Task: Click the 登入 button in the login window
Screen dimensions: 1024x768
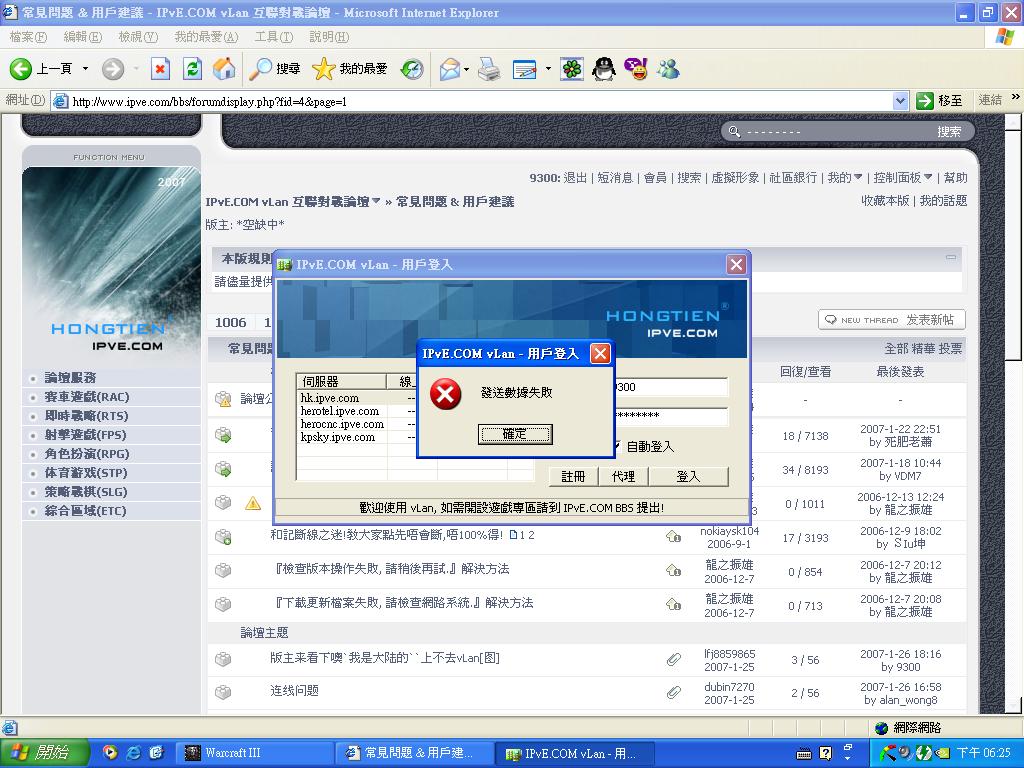Action: click(x=688, y=476)
